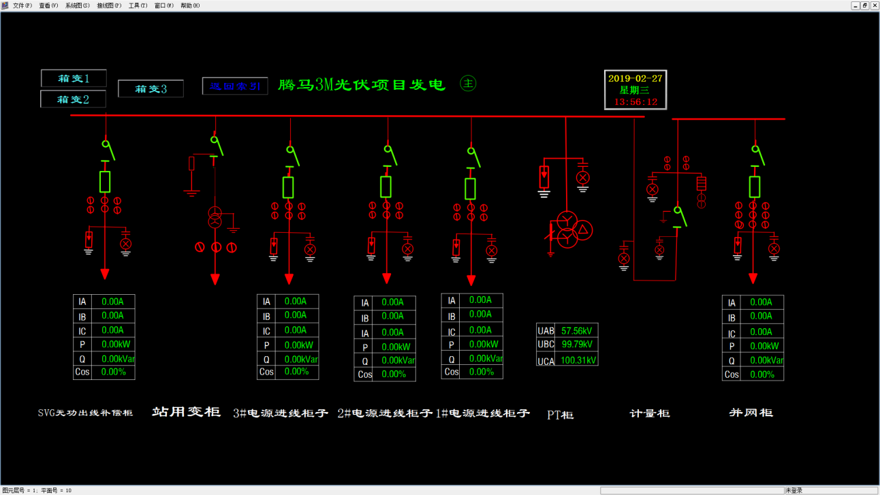
Task: Open the 工具 menu
Action: coord(137,5)
